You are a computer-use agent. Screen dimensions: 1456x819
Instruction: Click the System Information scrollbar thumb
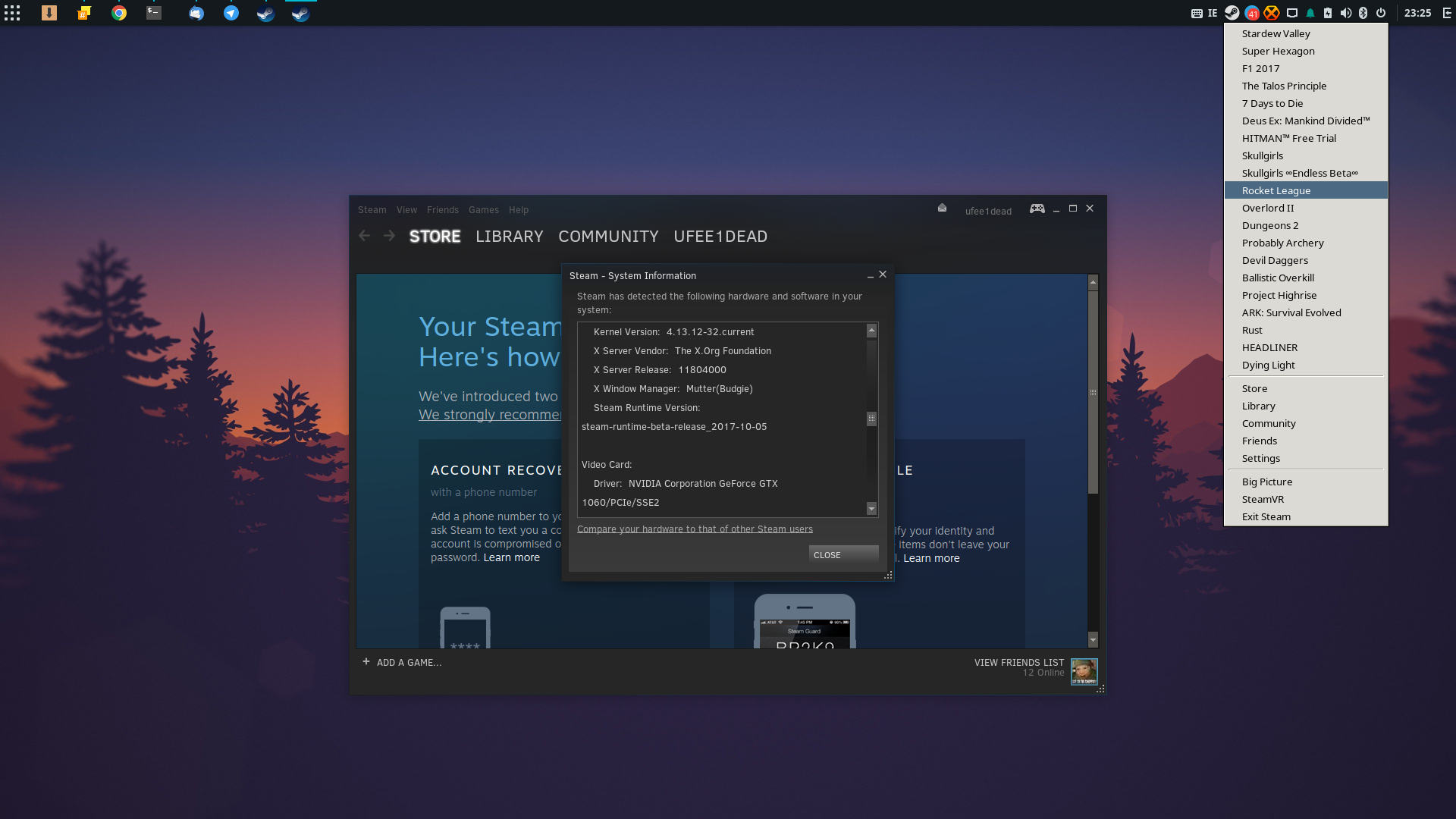click(871, 419)
